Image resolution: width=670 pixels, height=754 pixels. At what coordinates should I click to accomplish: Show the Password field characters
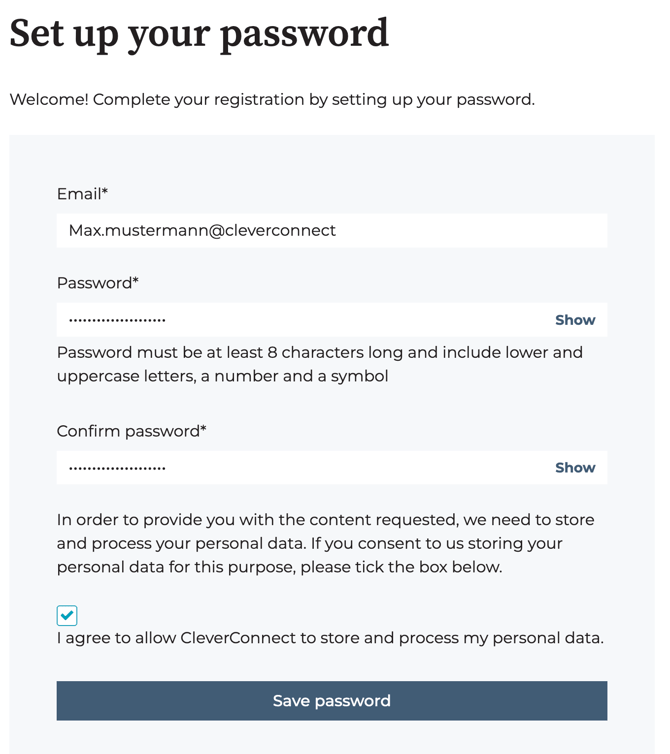[x=575, y=320]
